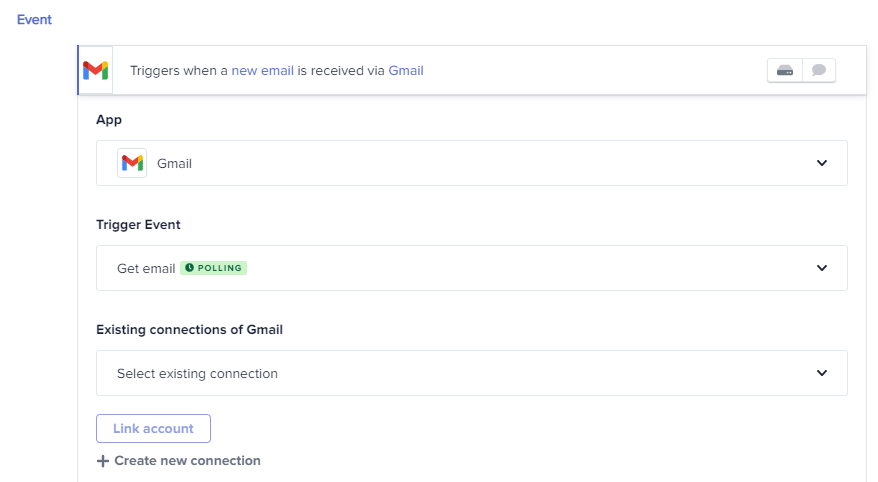Click the storage drive icon button
878x482 pixels.
coord(784,71)
